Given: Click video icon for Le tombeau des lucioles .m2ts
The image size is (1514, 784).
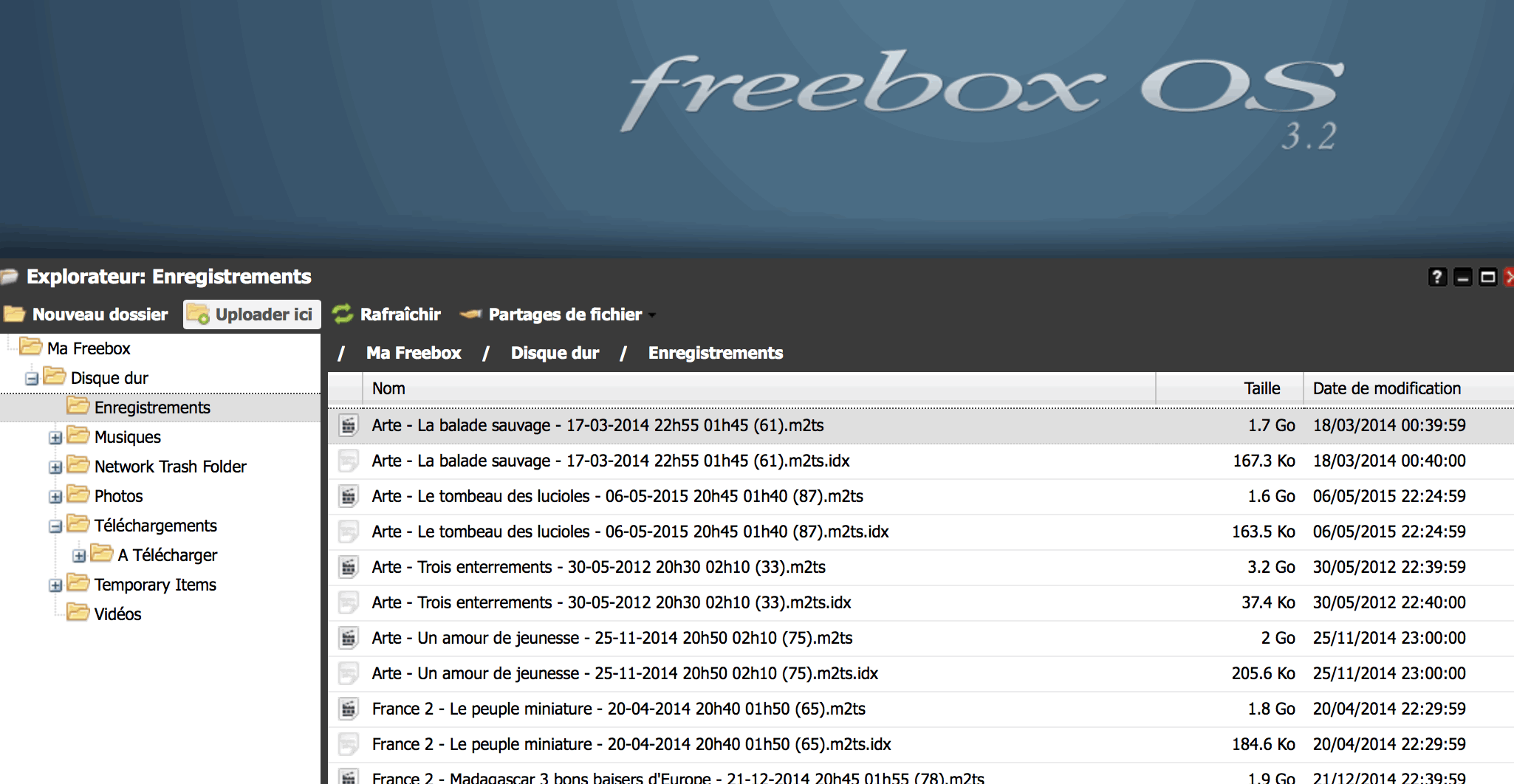Looking at the screenshot, I should [x=348, y=496].
